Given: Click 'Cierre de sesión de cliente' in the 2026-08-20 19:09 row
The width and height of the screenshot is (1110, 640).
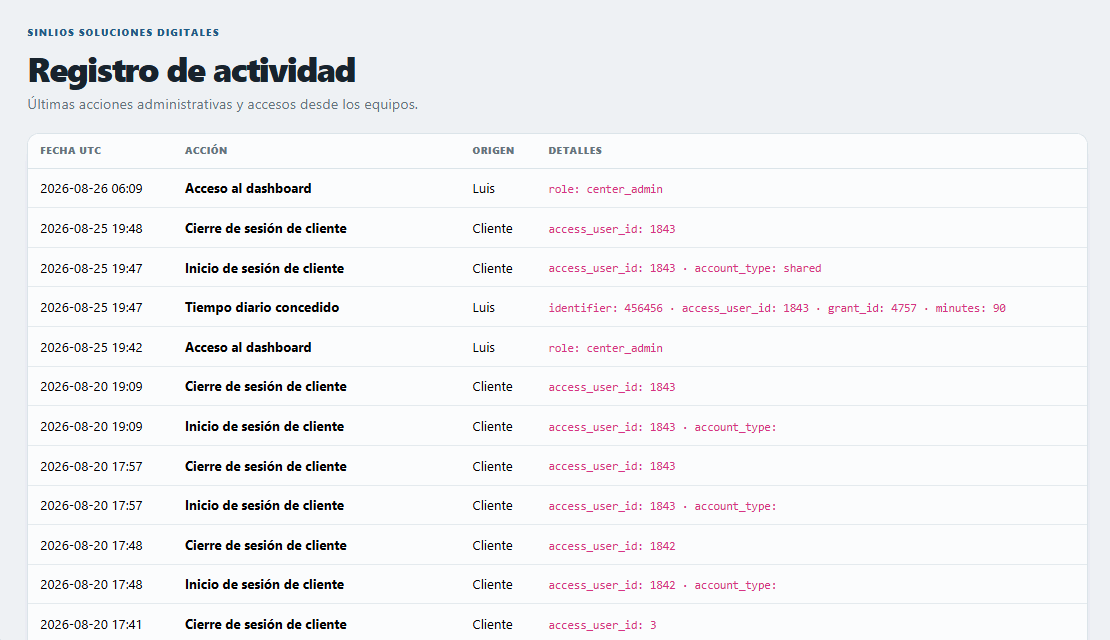Looking at the screenshot, I should [265, 387].
